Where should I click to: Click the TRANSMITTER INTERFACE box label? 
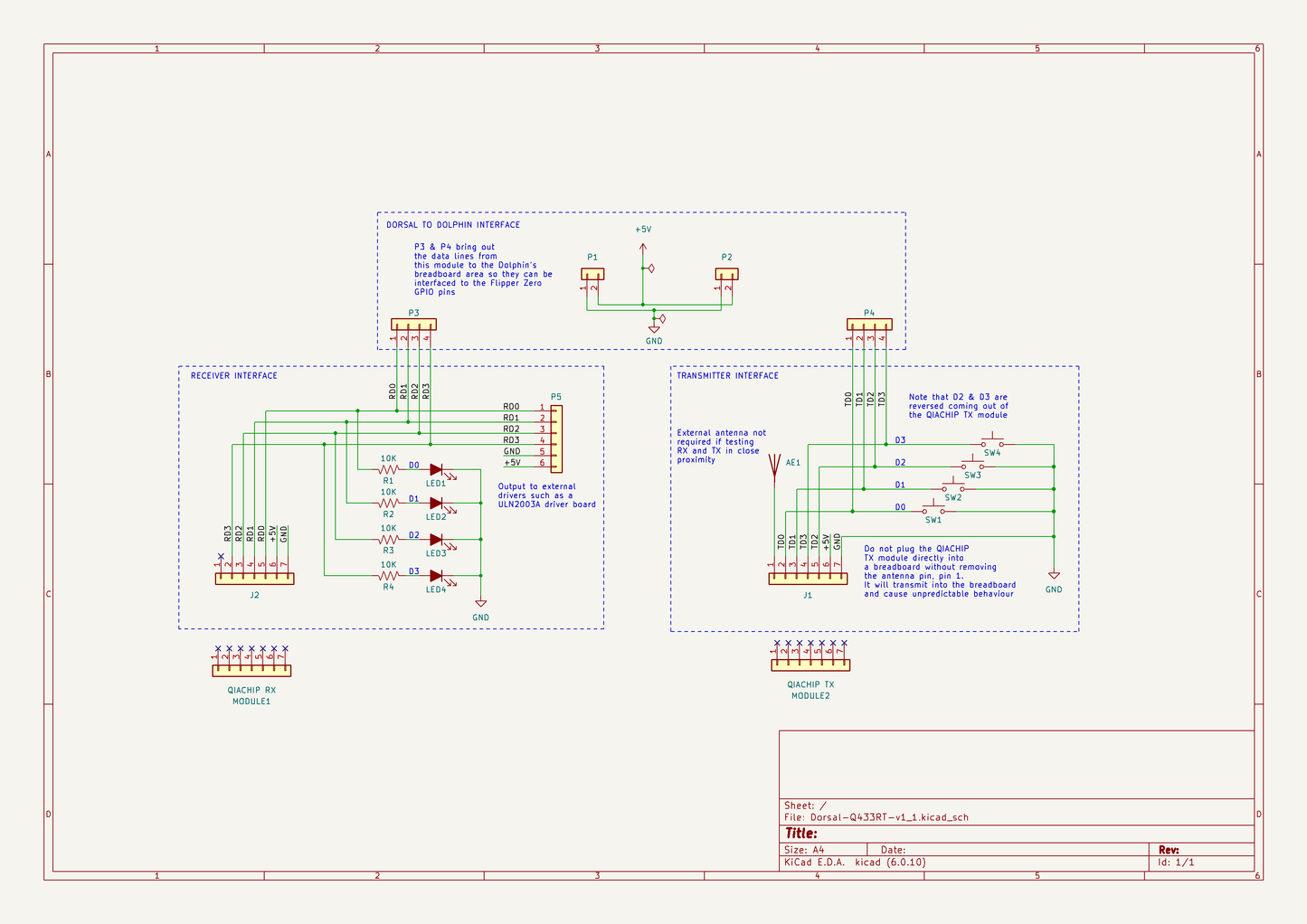[728, 375]
